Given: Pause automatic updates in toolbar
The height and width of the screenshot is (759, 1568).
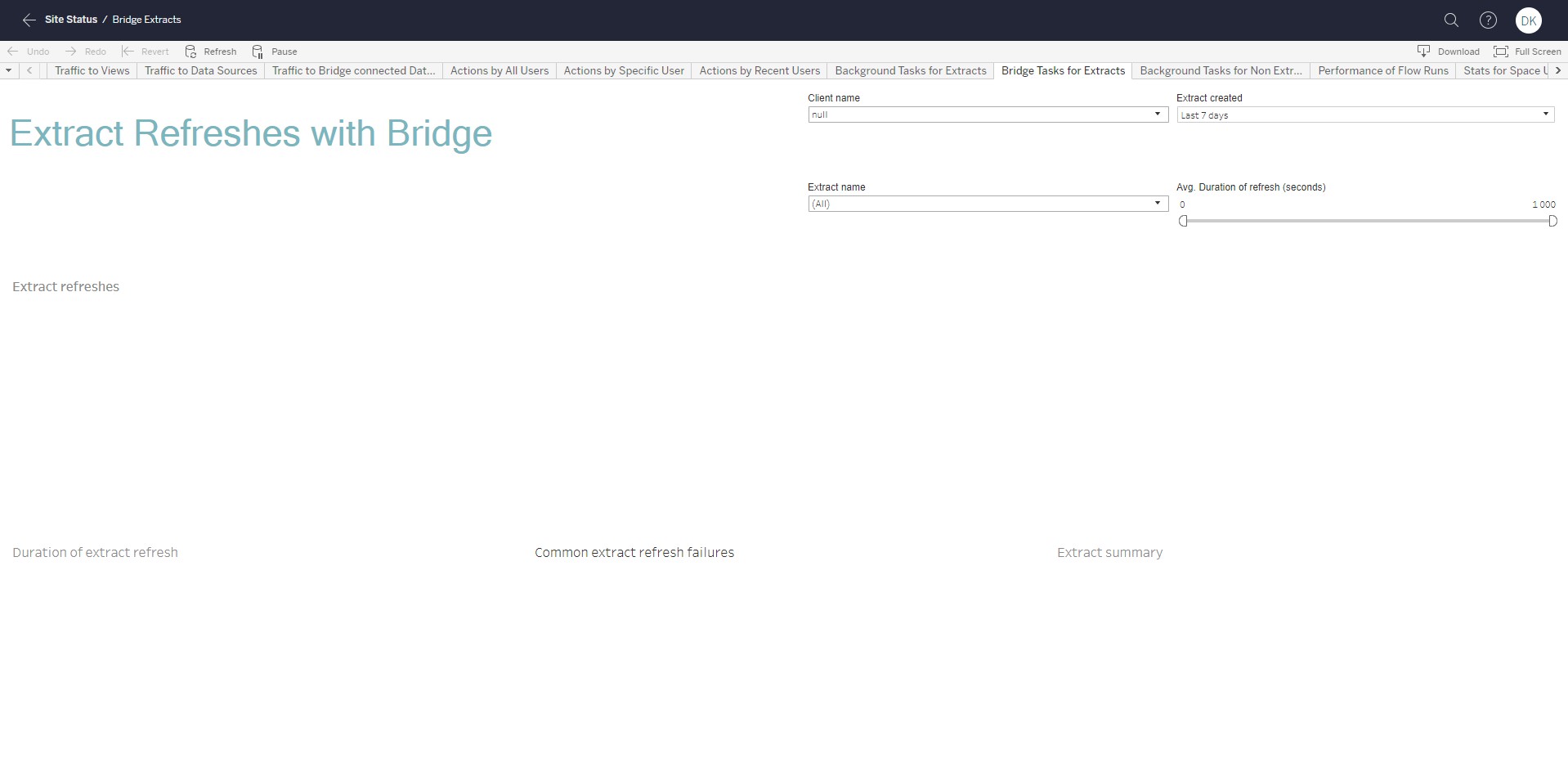Looking at the screenshot, I should (x=258, y=52).
